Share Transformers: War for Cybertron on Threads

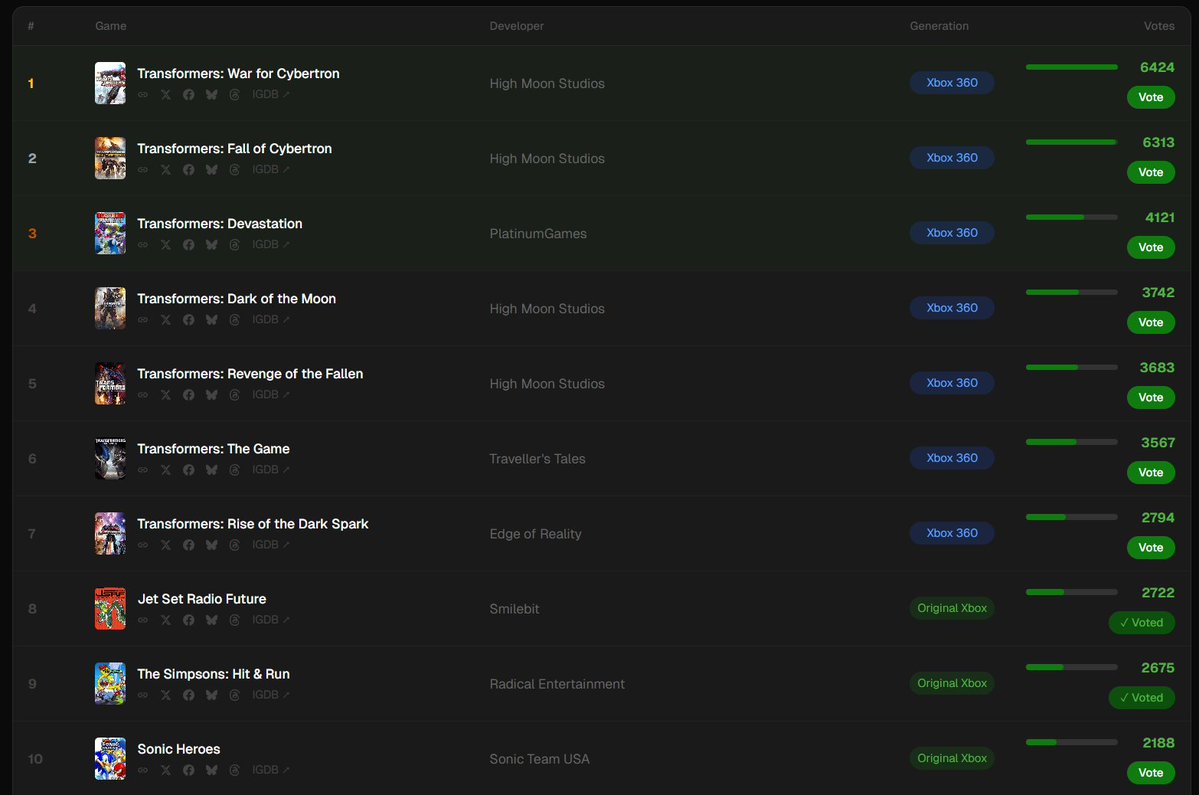(235, 95)
